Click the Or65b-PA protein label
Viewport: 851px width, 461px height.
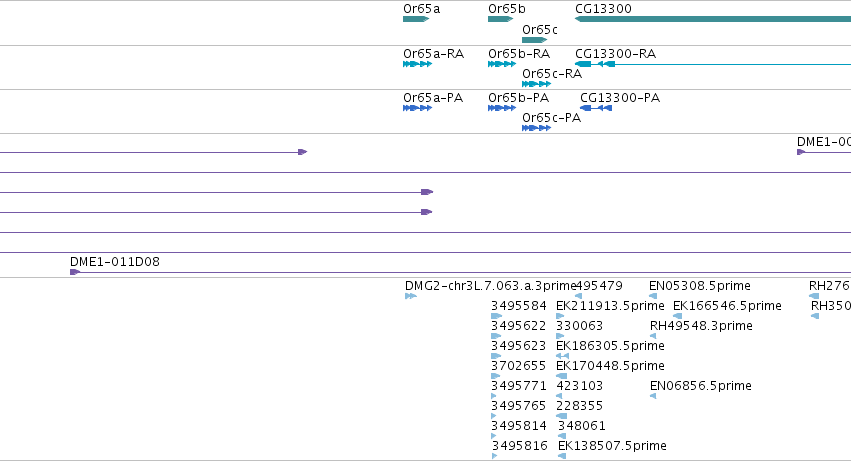coord(518,98)
